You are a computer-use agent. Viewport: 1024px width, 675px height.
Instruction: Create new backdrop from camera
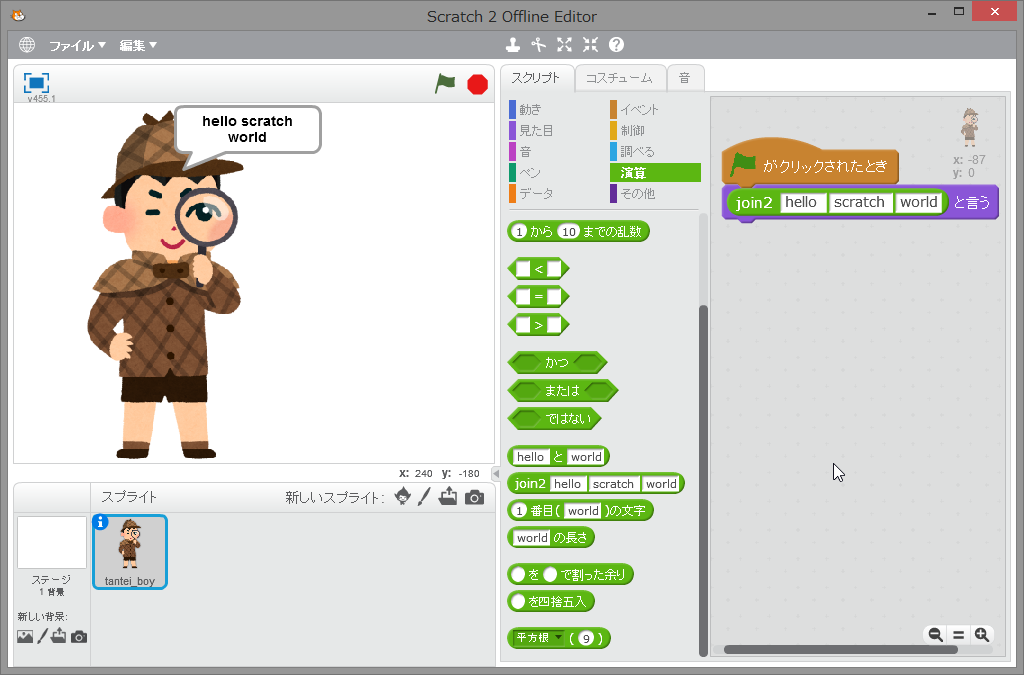79,636
